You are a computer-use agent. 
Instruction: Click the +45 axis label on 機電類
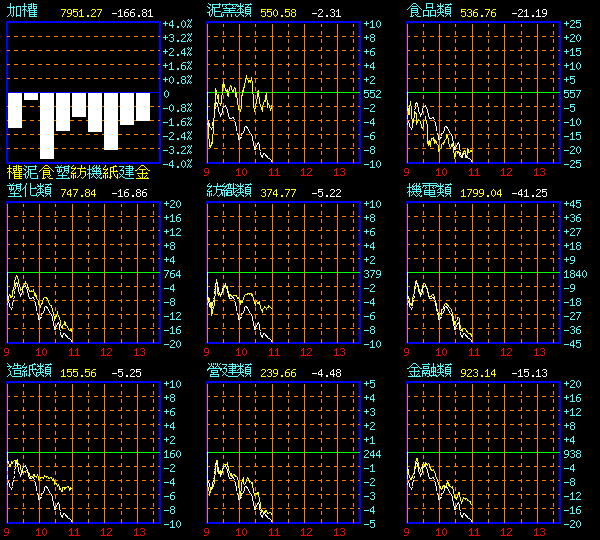coord(572,204)
